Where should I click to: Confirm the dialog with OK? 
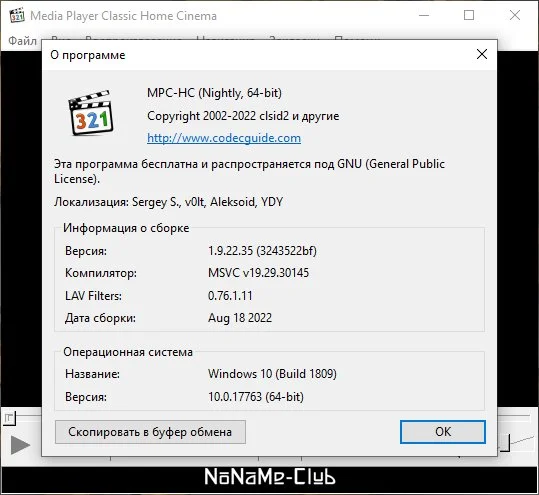pyautogui.click(x=443, y=432)
